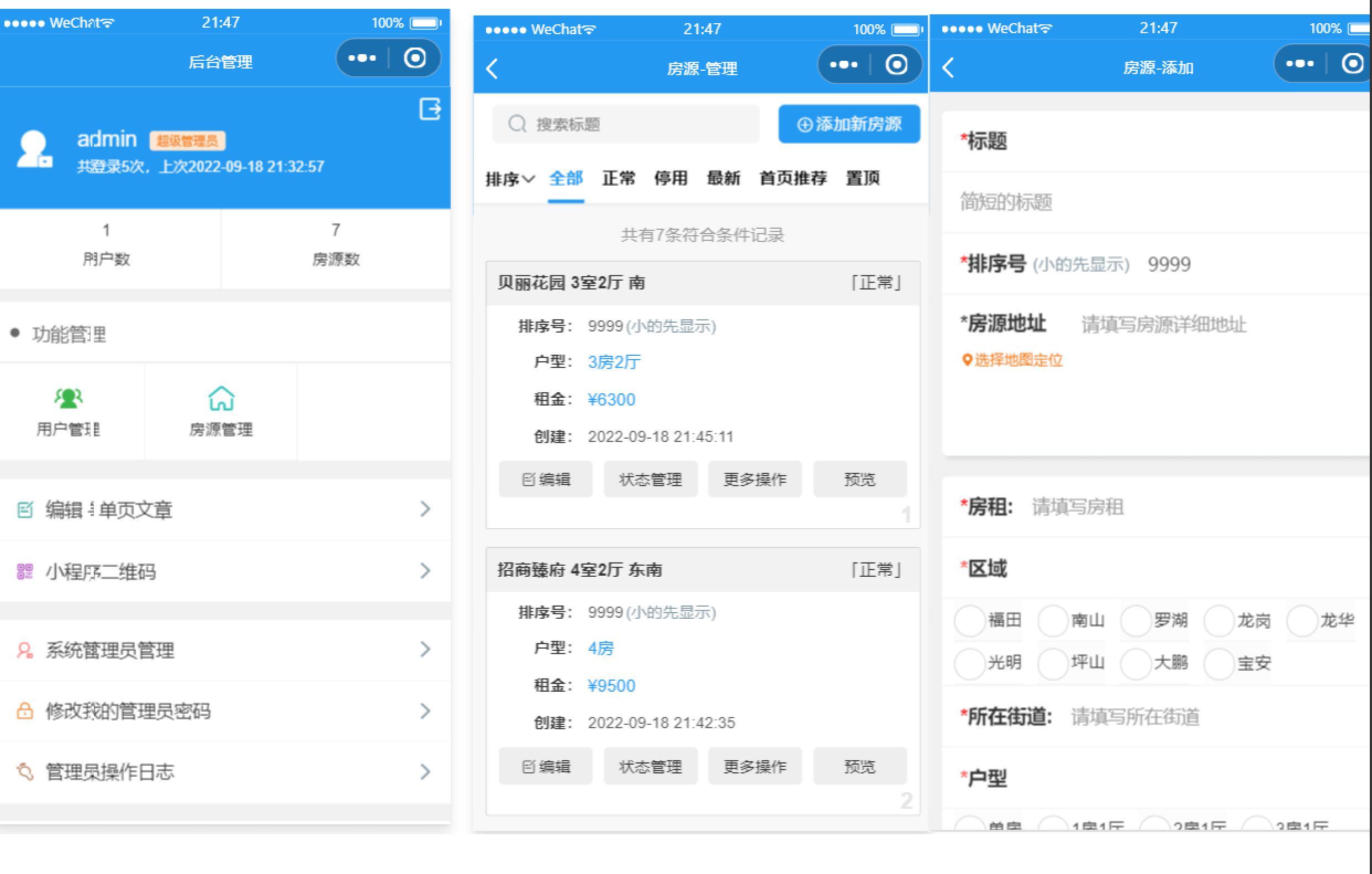
Task: Open 用户管理 user management icon
Action: pos(68,398)
